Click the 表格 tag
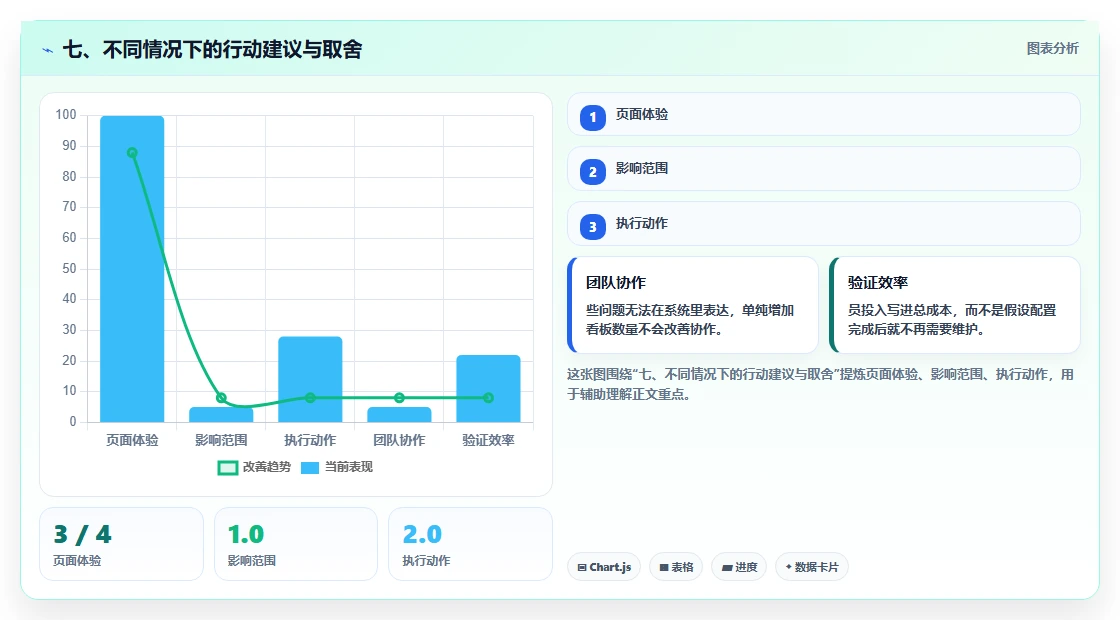The image size is (1120, 620). 676,567
